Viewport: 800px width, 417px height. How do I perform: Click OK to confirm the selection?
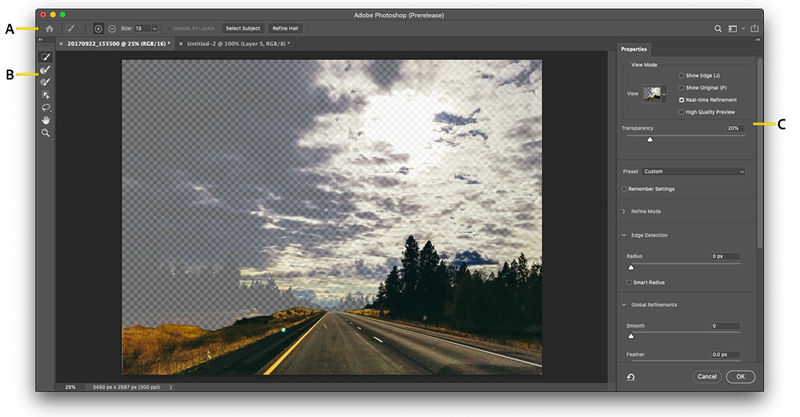click(x=740, y=377)
